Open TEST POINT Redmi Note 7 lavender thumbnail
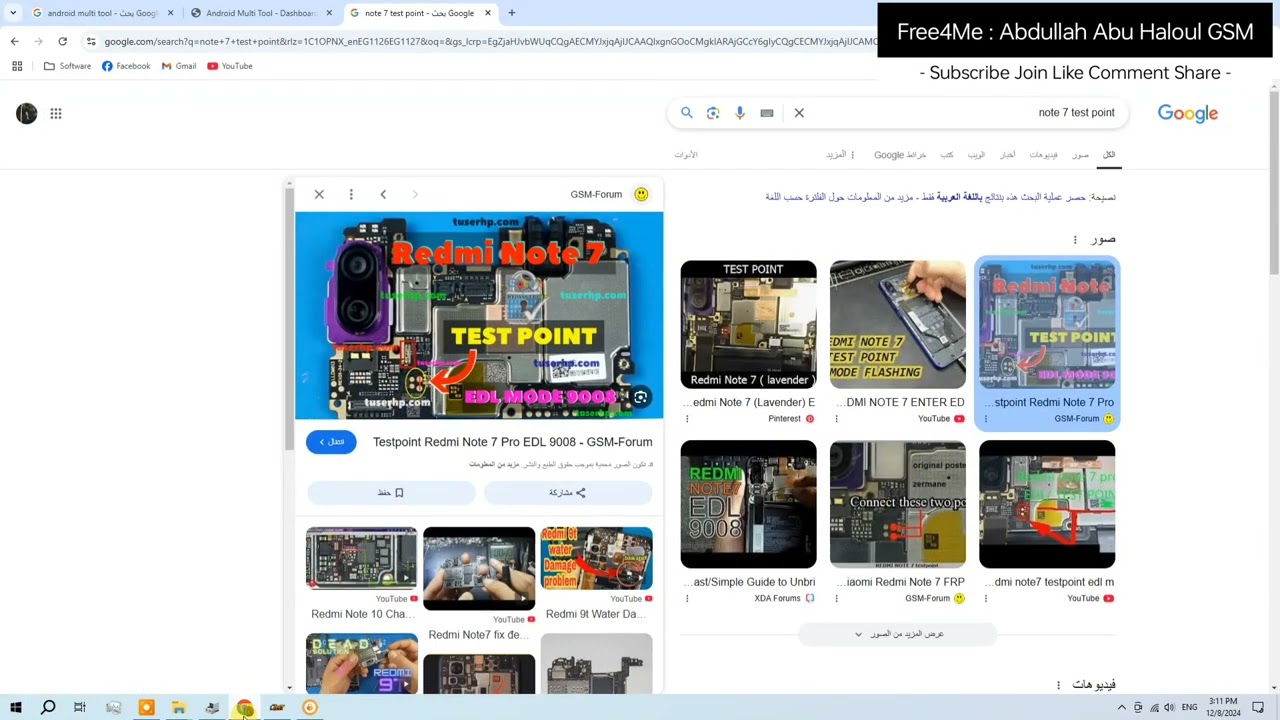 point(748,324)
